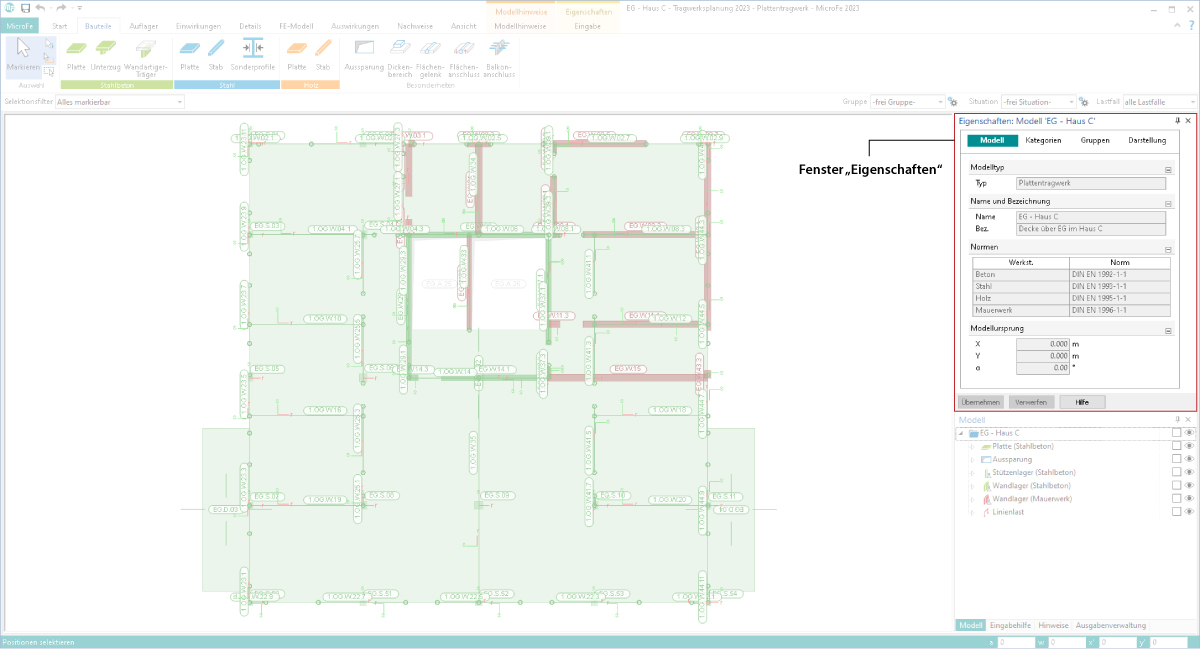This screenshot has height=650, width=1200.
Task: Pick the Wandartiger-Träger tool
Action: tap(146, 56)
